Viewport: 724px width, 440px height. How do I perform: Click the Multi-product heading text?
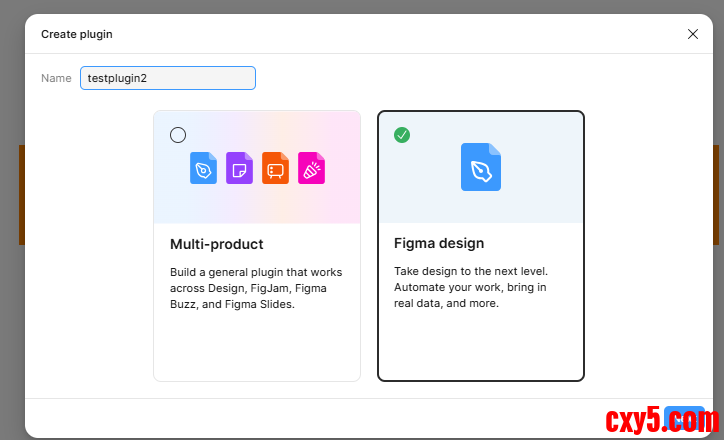[x=217, y=244]
